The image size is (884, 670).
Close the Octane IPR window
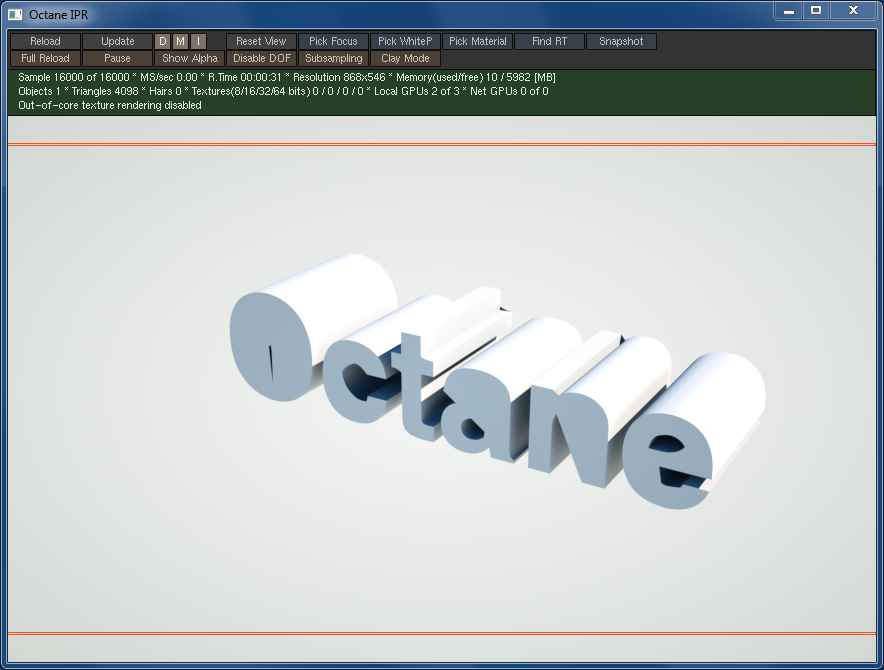point(854,11)
